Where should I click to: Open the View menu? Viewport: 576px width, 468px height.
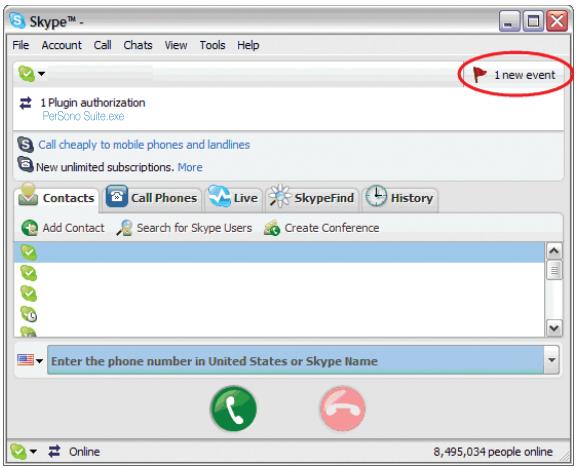(x=176, y=45)
